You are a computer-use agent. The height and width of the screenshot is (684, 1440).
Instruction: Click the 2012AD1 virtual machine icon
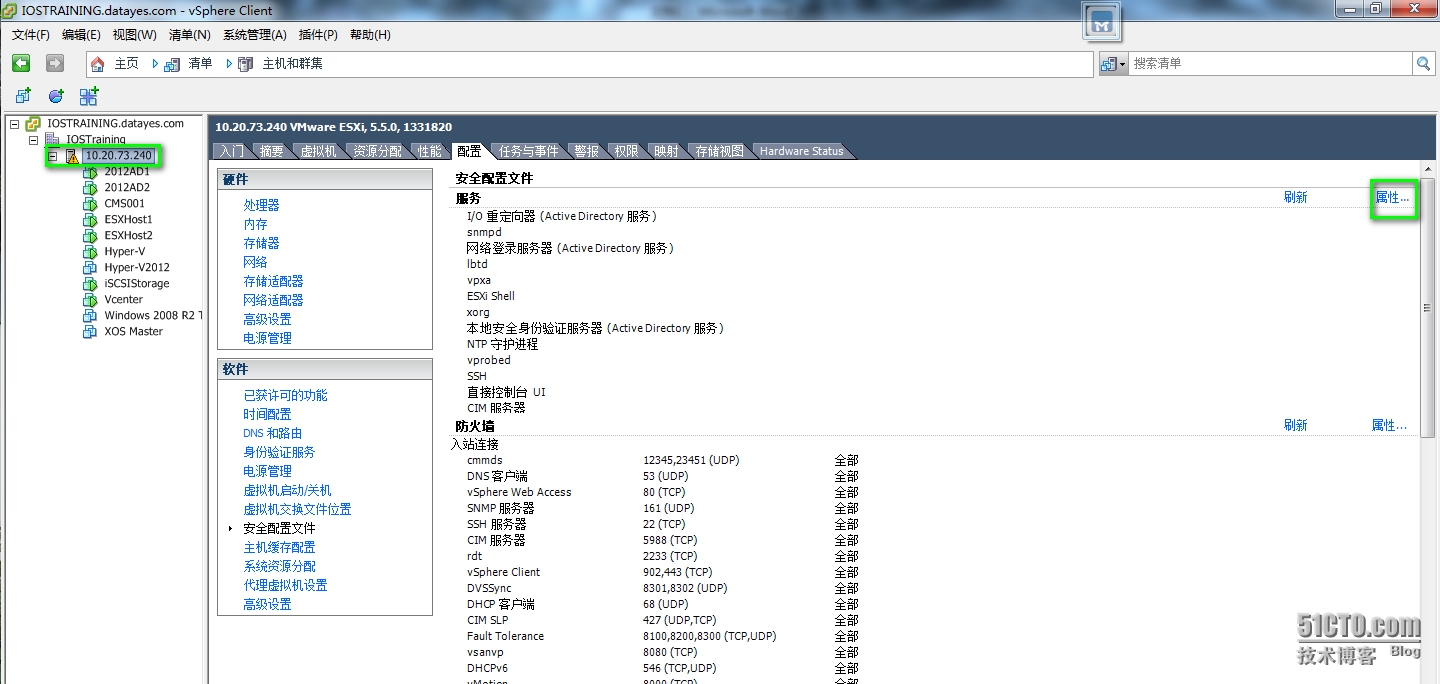pyautogui.click(x=91, y=172)
